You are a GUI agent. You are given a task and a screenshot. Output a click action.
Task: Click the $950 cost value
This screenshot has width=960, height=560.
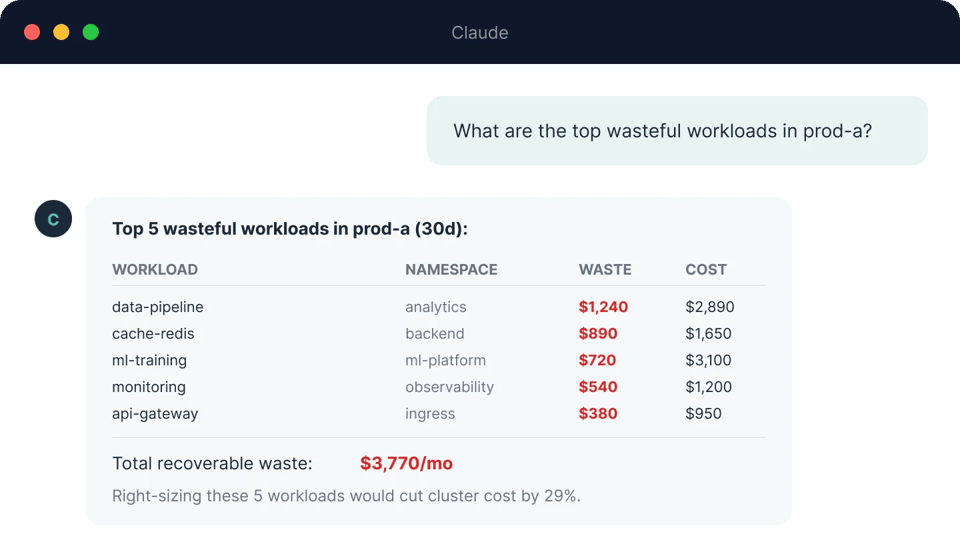(x=703, y=414)
